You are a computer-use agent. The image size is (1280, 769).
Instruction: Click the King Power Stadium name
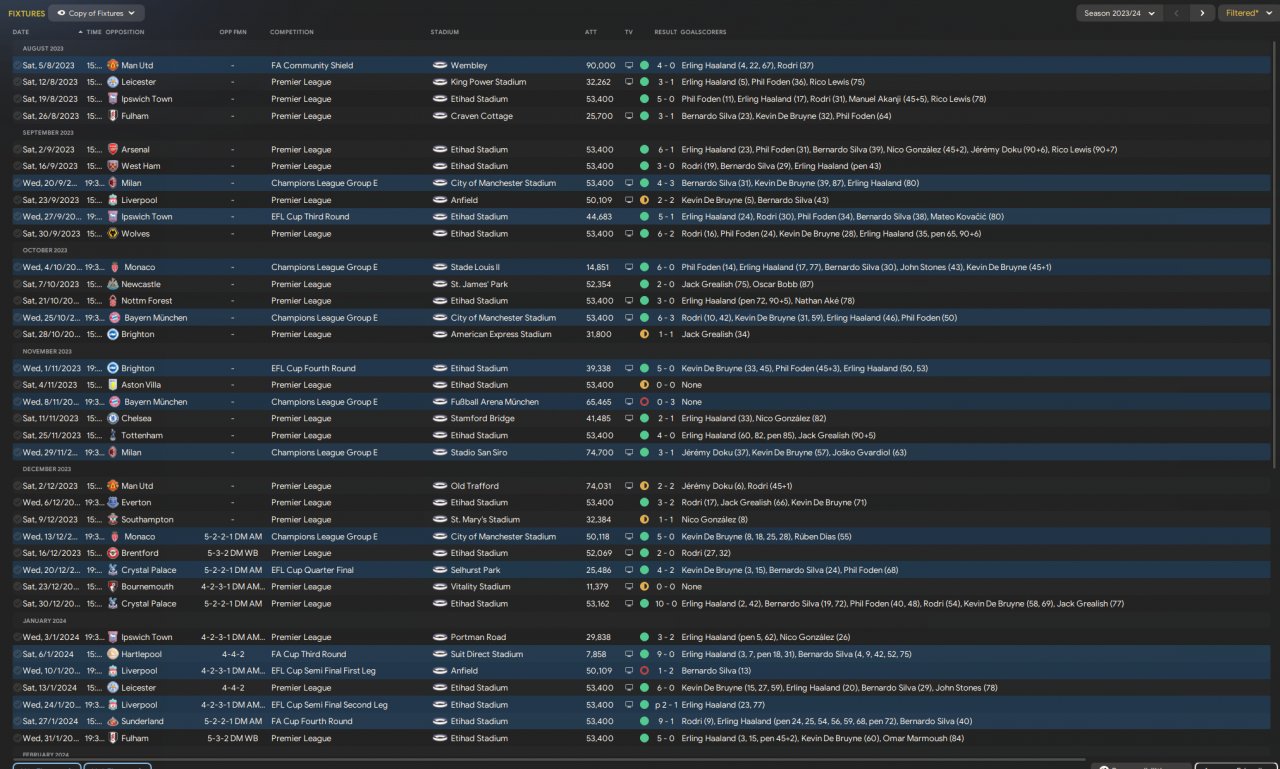click(x=488, y=82)
